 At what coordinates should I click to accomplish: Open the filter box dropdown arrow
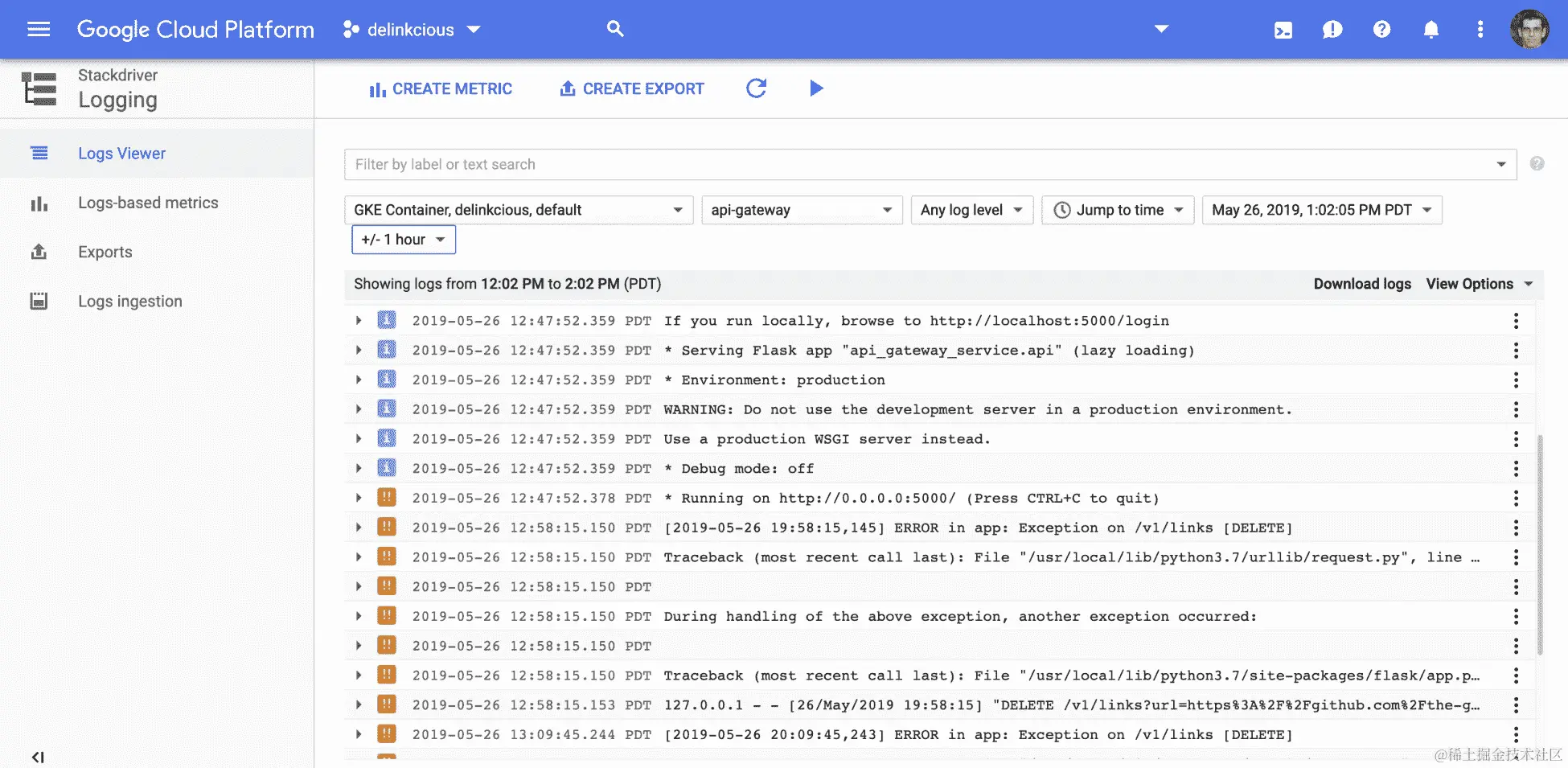coord(1500,164)
